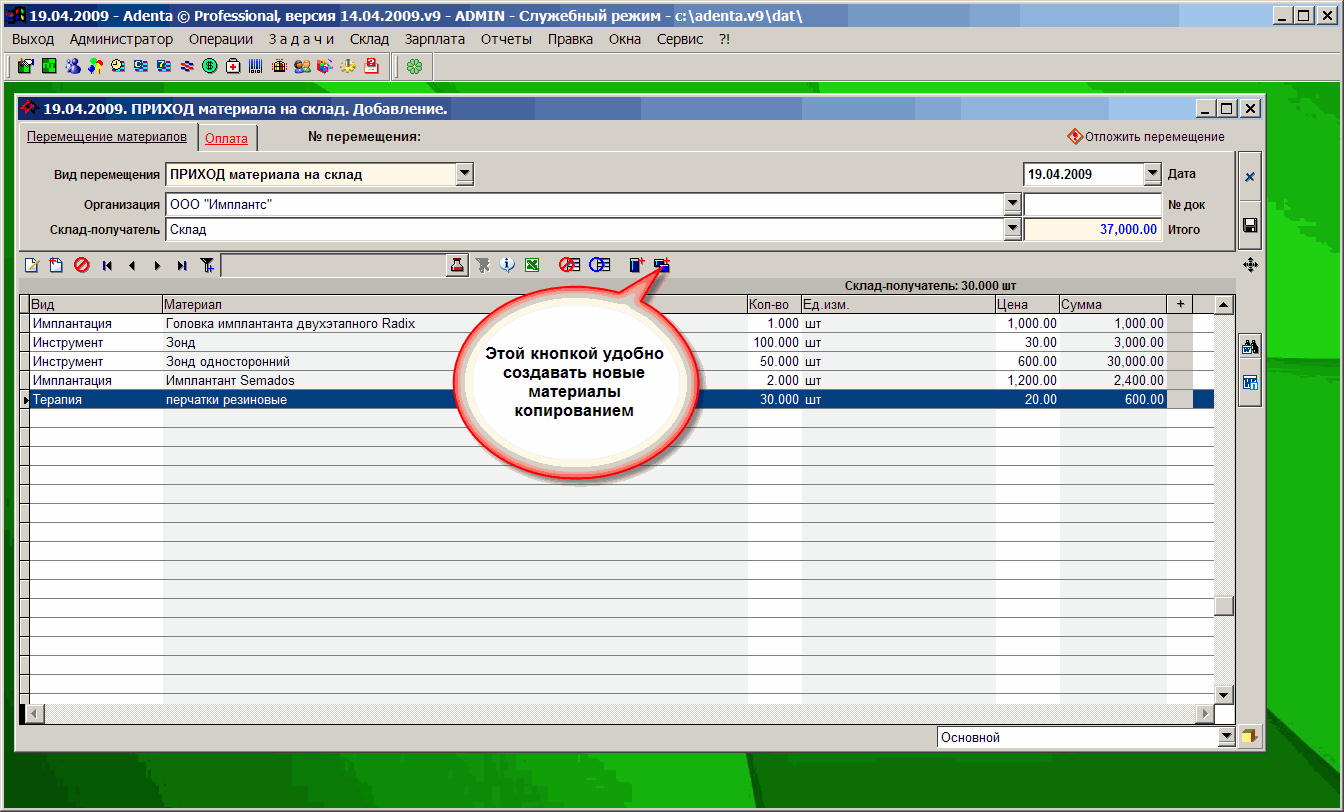Open the Основной dropdown at bottom
This screenshot has width=1344, height=812.
1227,737
